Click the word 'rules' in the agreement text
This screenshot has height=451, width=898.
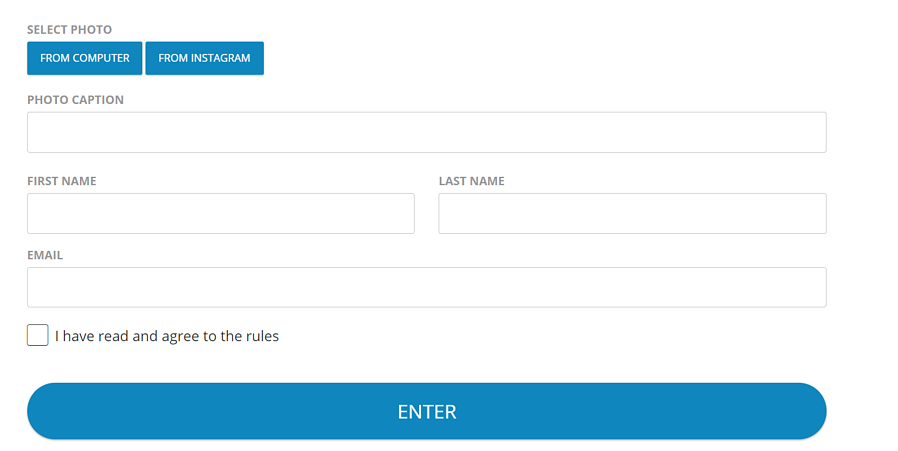coord(261,336)
